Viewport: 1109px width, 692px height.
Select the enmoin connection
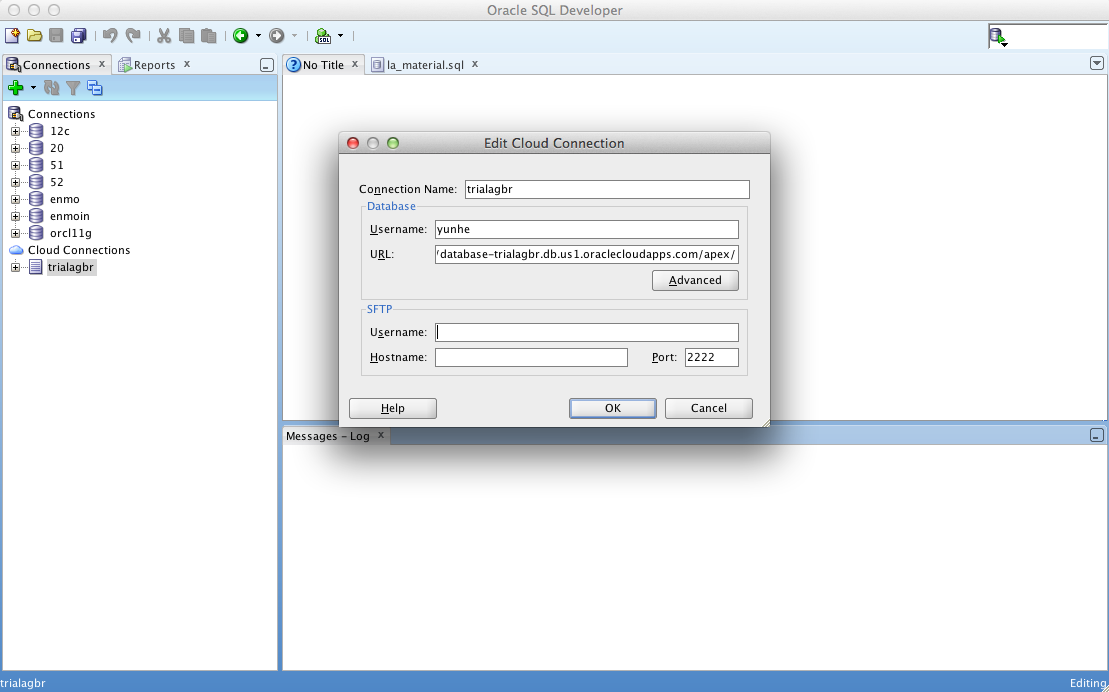69,216
